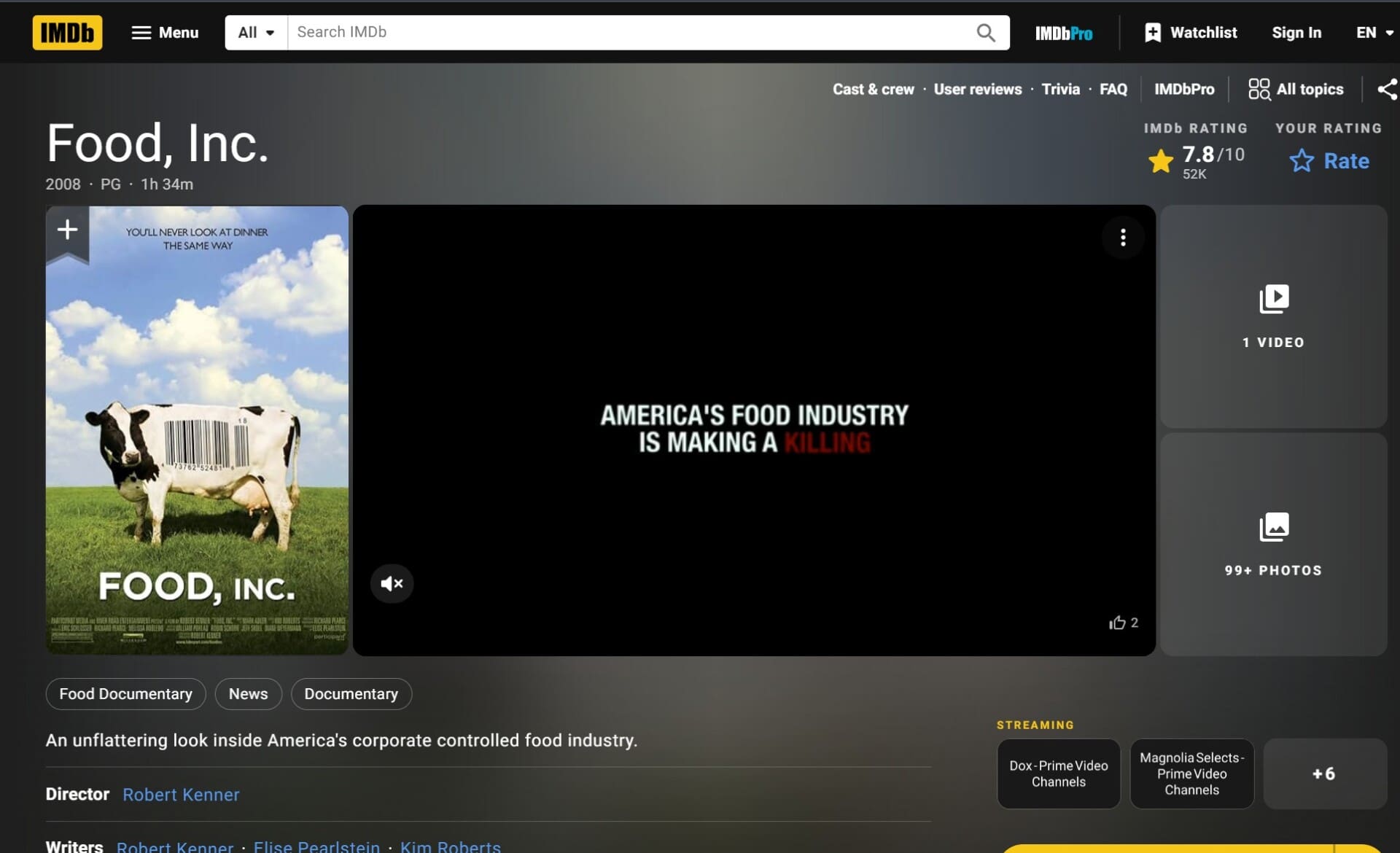1400x853 pixels.
Task: Unmute the trailer audio
Action: (392, 583)
